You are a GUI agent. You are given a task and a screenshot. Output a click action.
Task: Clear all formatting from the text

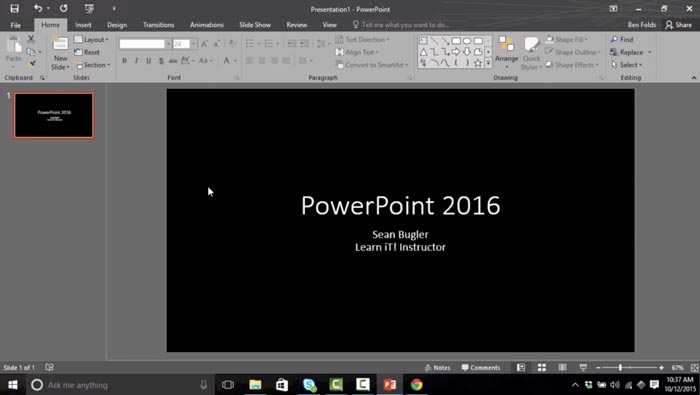pos(232,44)
